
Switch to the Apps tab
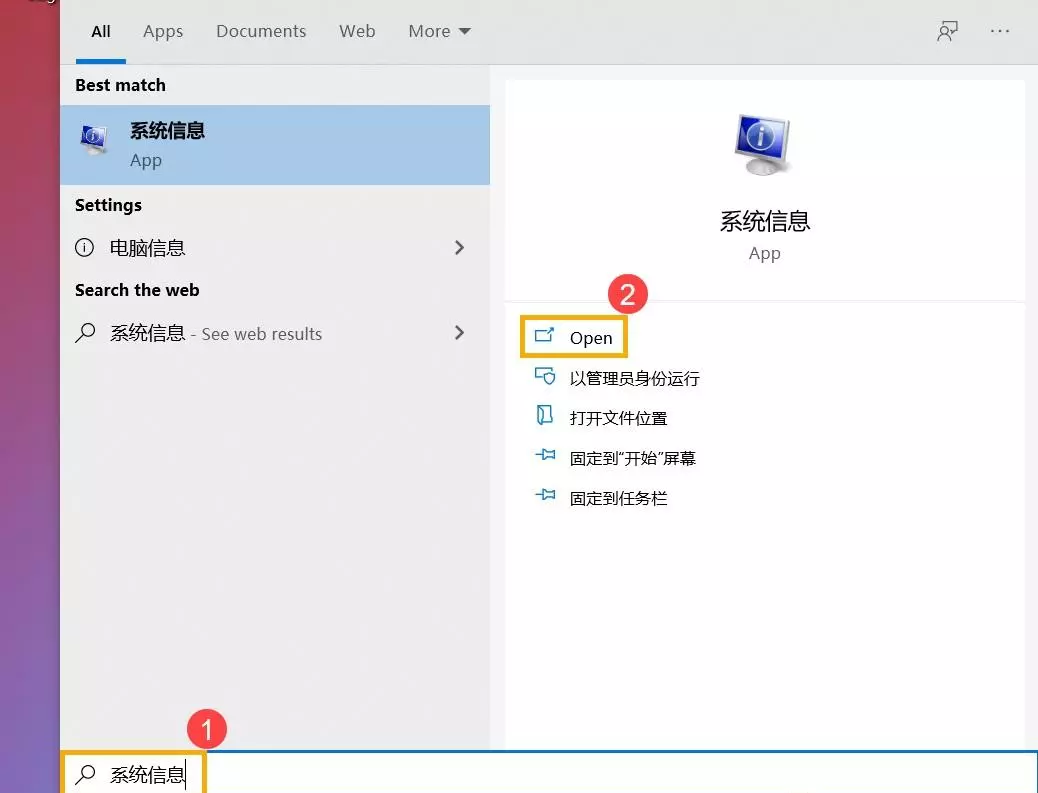click(163, 31)
